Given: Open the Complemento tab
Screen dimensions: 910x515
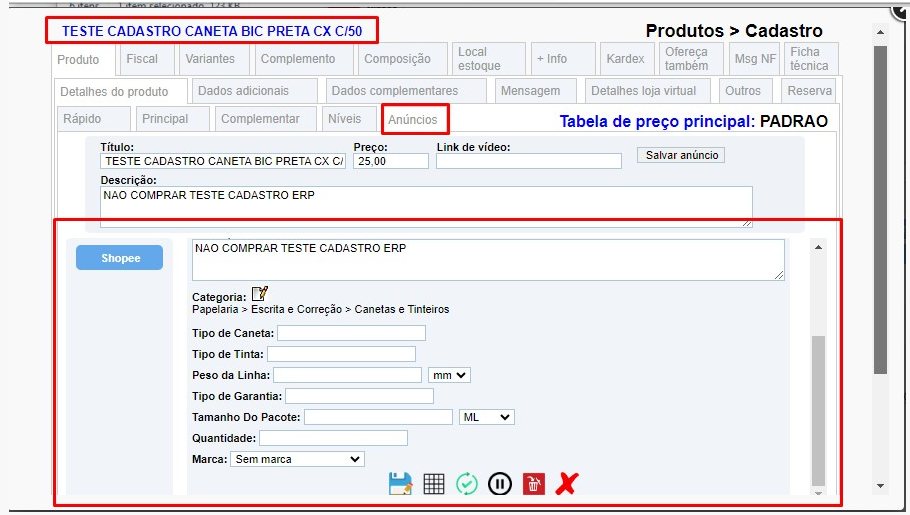Looking at the screenshot, I should [304, 59].
